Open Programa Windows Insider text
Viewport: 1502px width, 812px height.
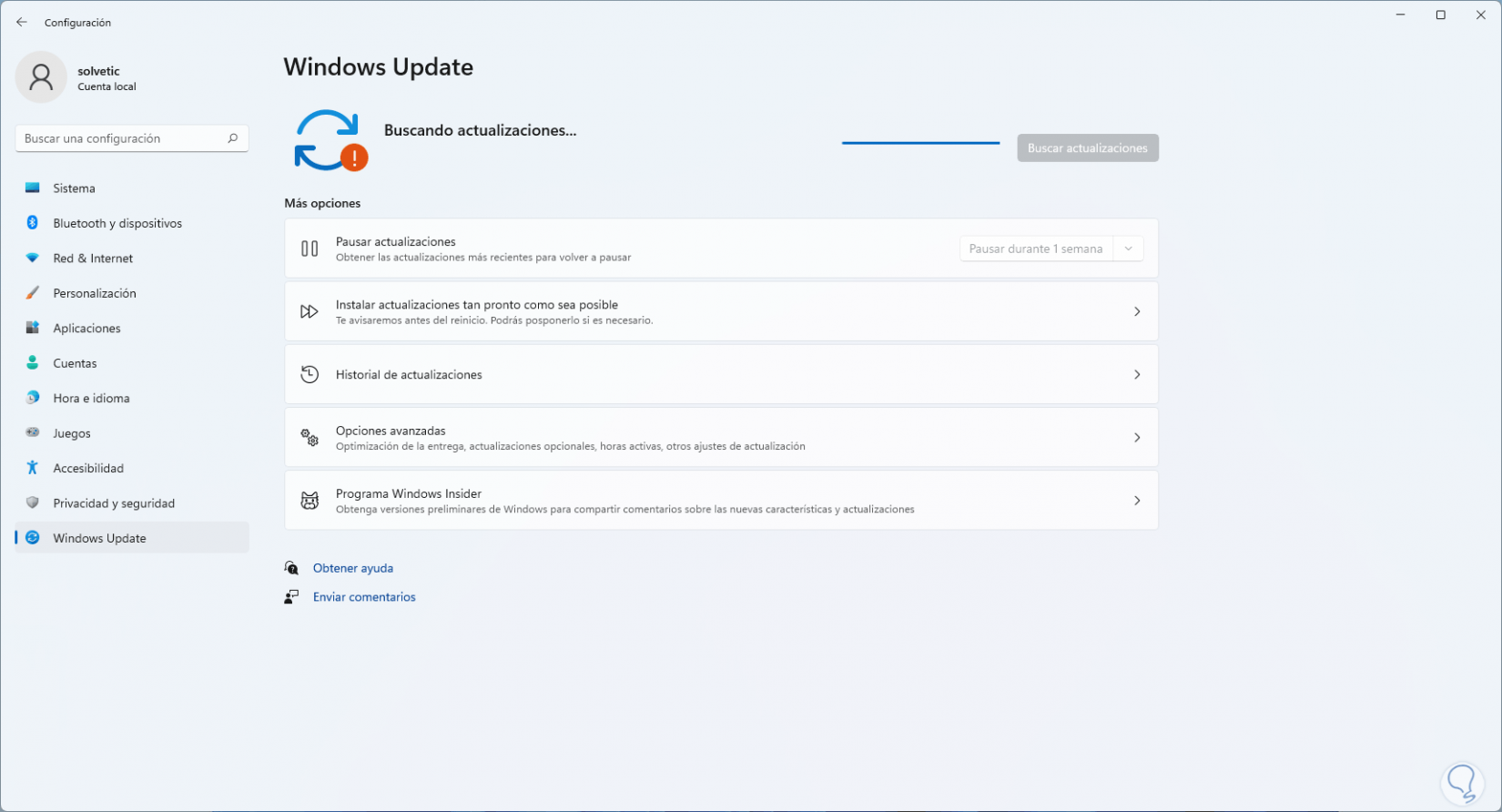(409, 493)
